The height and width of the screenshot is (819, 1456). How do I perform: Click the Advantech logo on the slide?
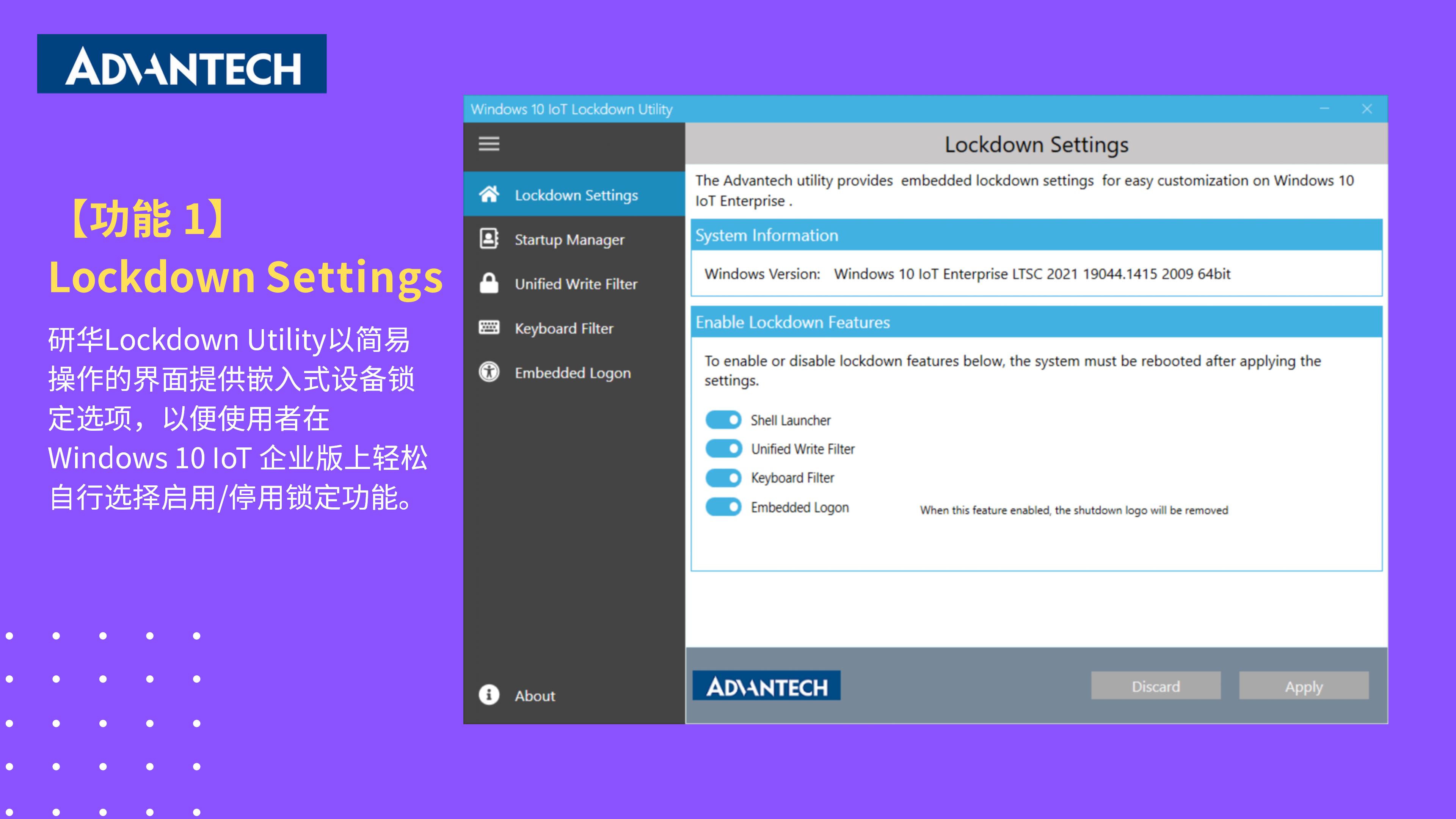coord(182,64)
